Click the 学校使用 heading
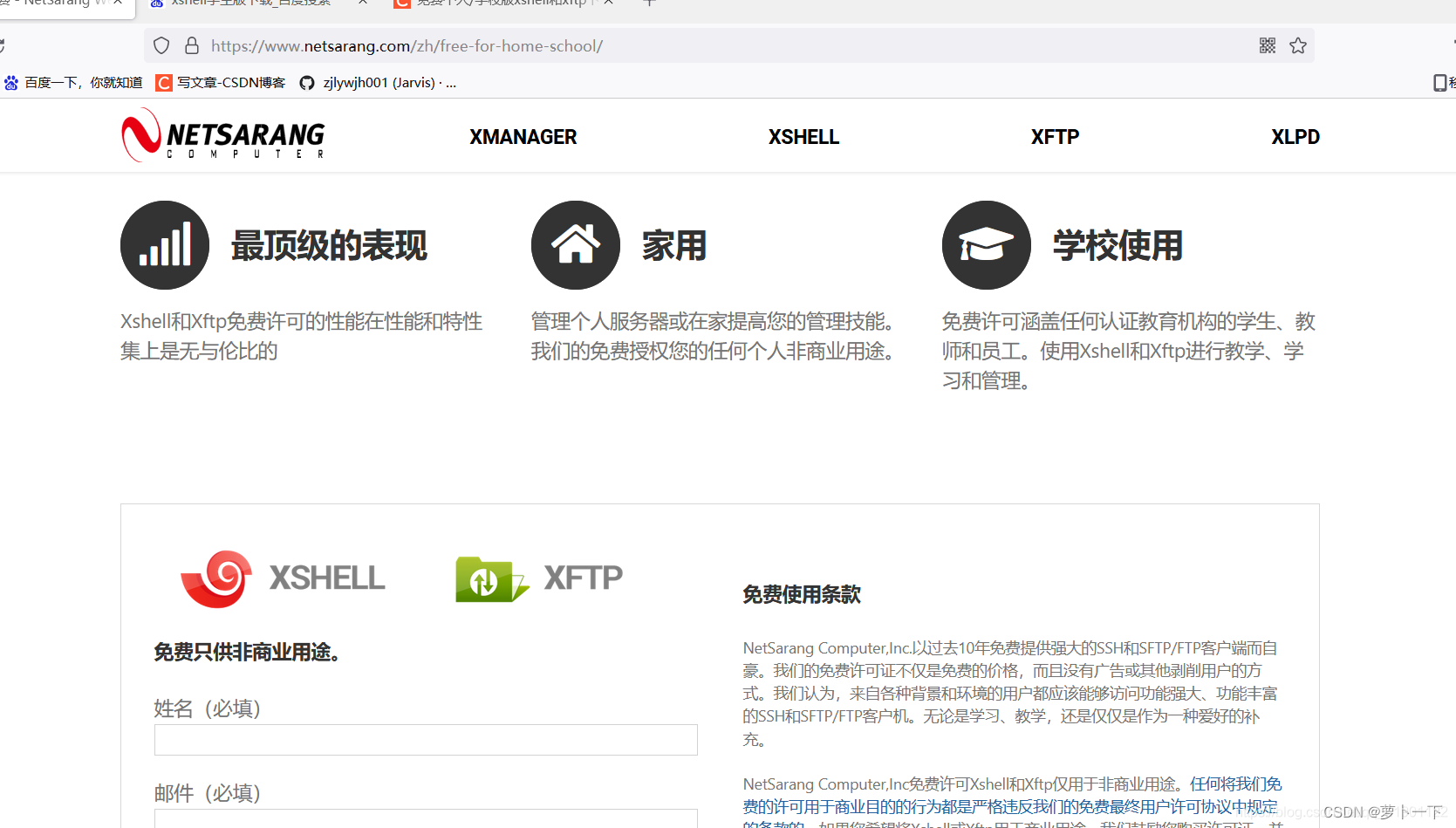This screenshot has width=1456, height=828. [x=1118, y=246]
